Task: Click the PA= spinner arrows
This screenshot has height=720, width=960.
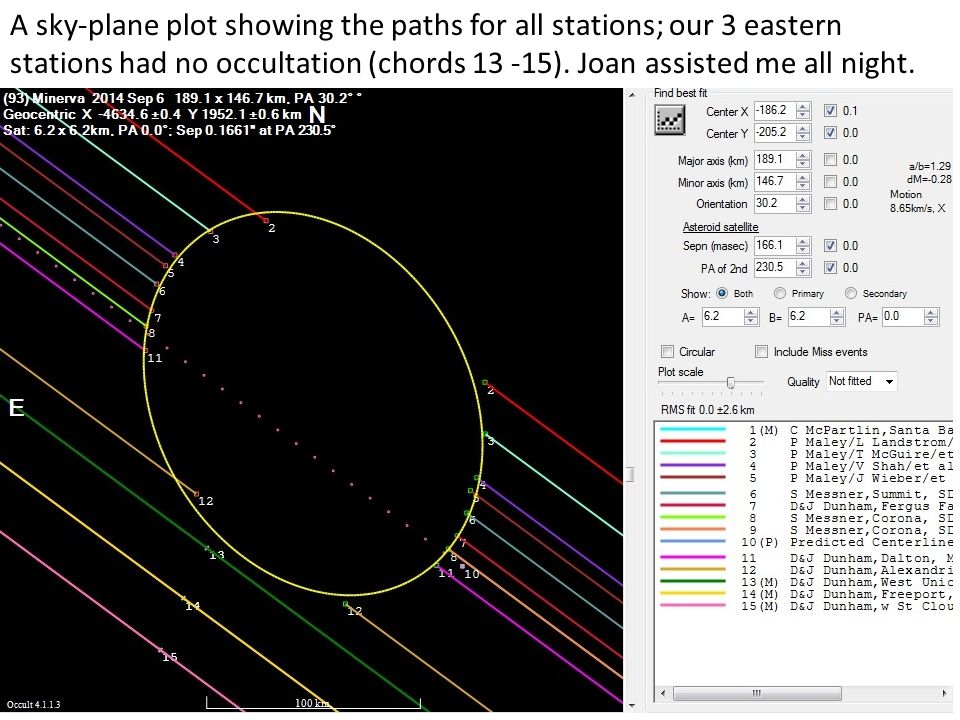Action: pyautogui.click(x=931, y=317)
